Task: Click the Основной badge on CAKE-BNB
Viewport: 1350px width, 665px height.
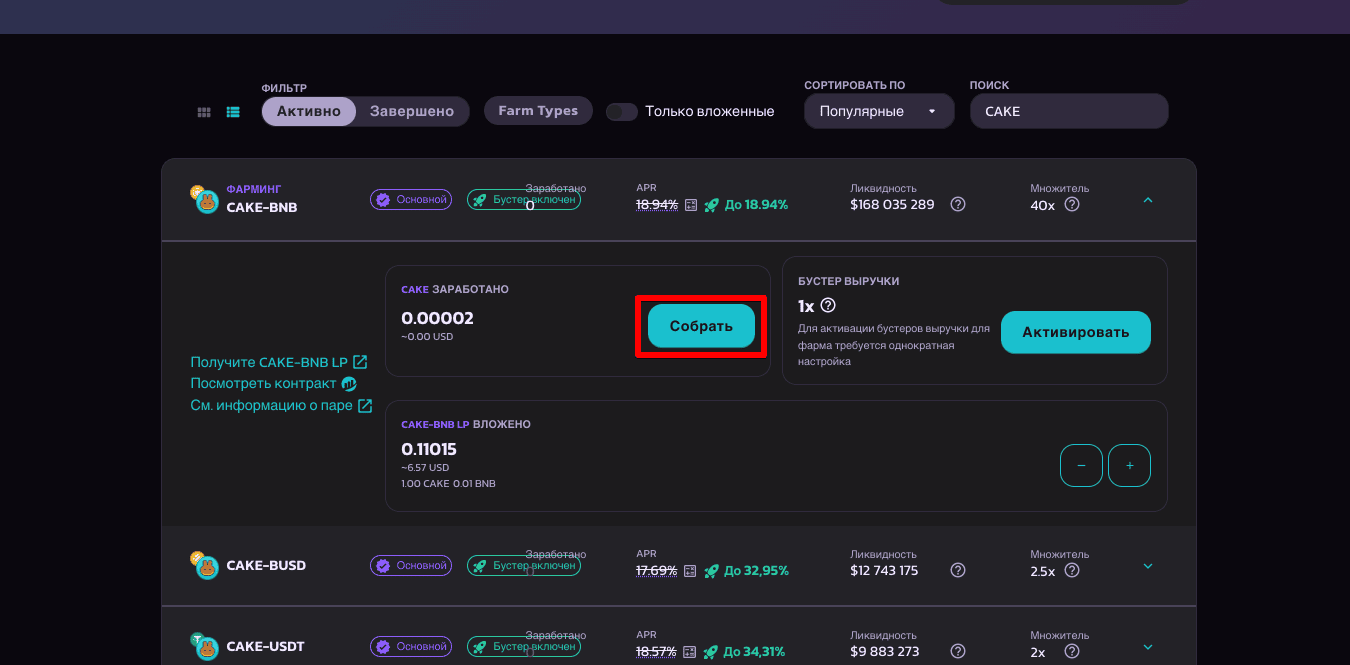Action: coord(411,200)
